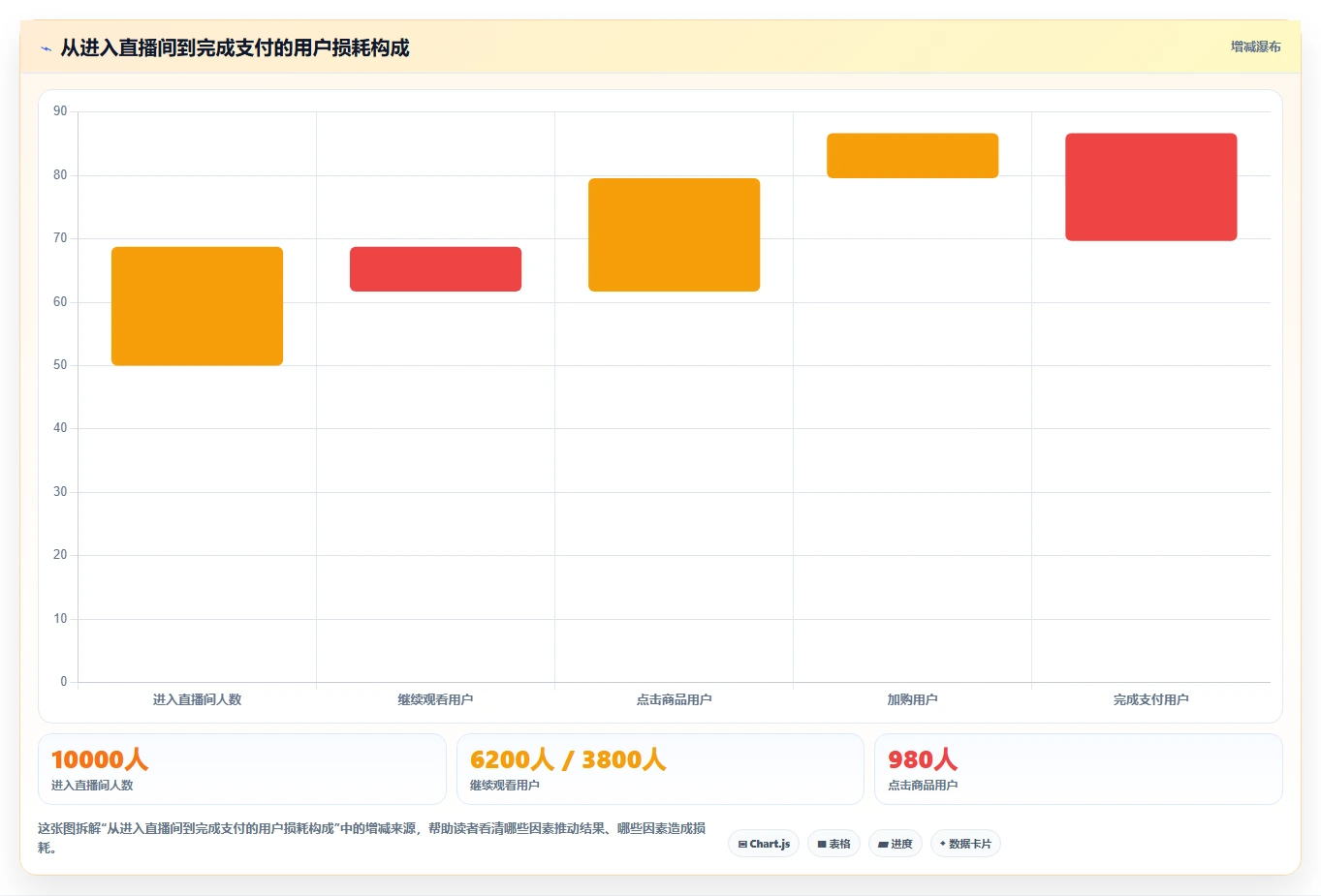Click the description paragraph starting 这张图拆解

(371, 838)
